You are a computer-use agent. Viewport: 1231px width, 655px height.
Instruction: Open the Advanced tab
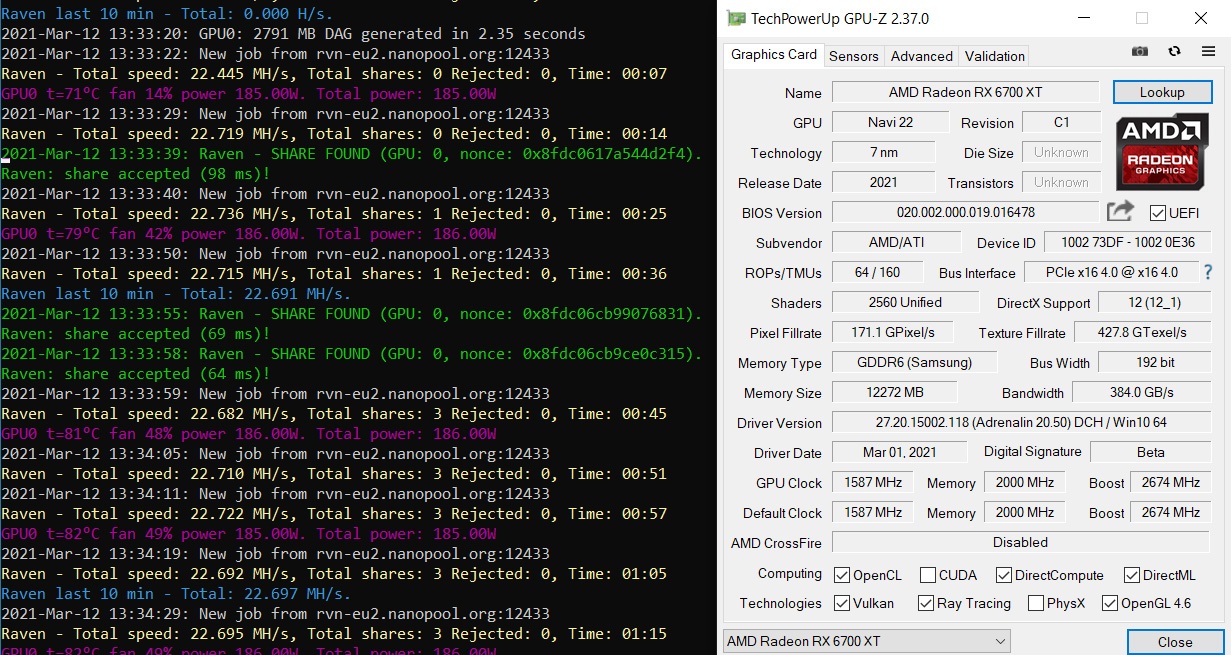click(x=920, y=56)
